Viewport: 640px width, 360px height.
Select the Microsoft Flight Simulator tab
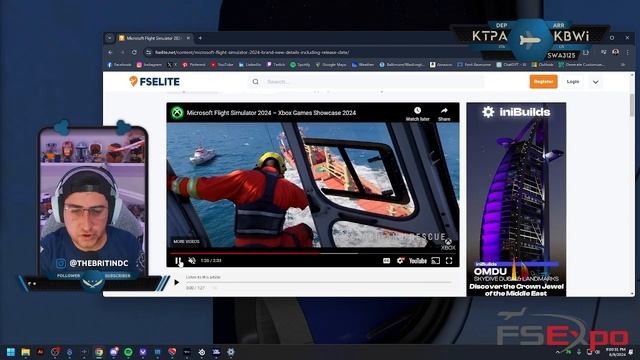point(153,38)
